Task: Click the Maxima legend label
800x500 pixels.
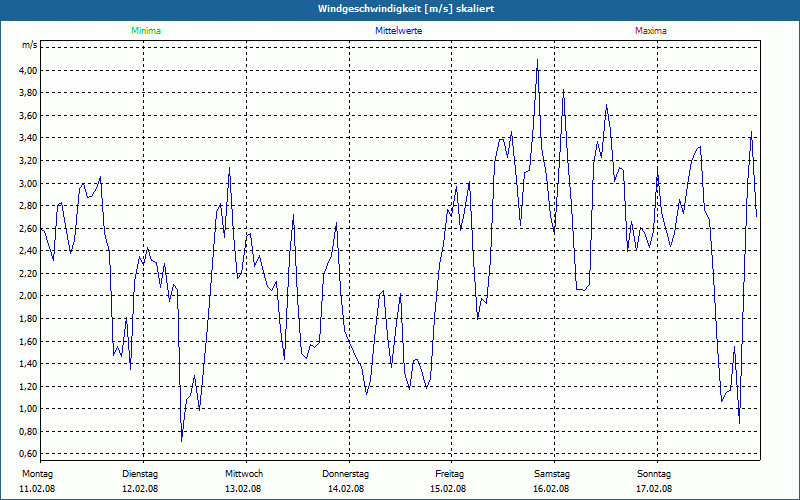Action: tap(651, 31)
